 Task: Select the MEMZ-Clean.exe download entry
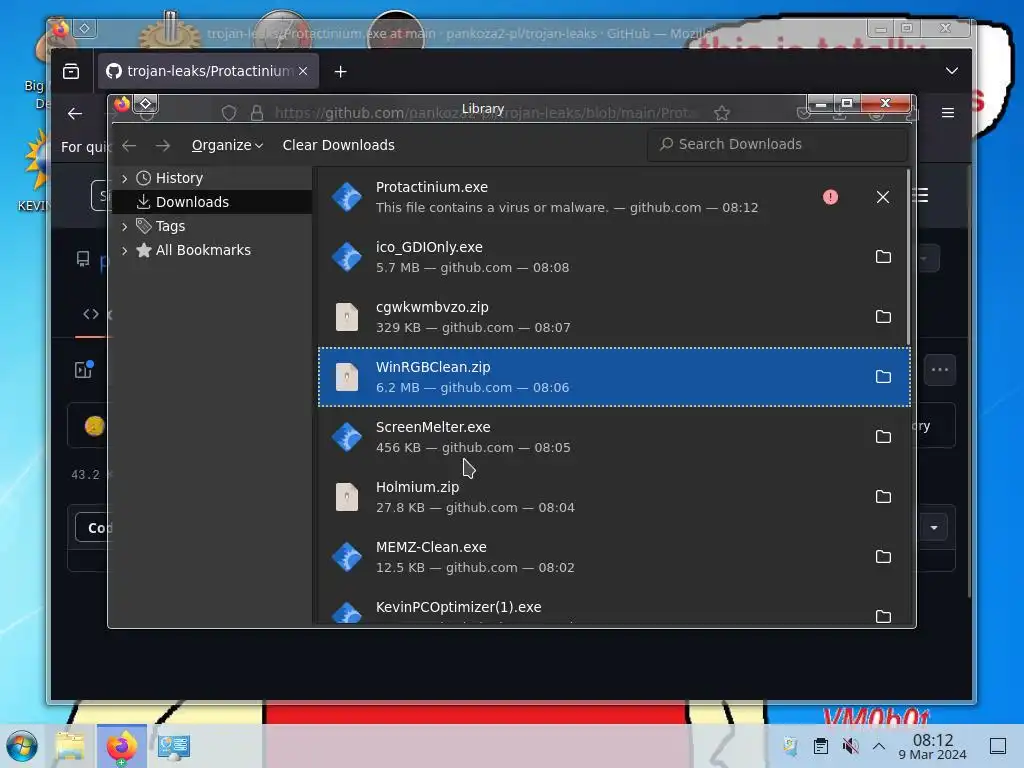[x=613, y=557]
